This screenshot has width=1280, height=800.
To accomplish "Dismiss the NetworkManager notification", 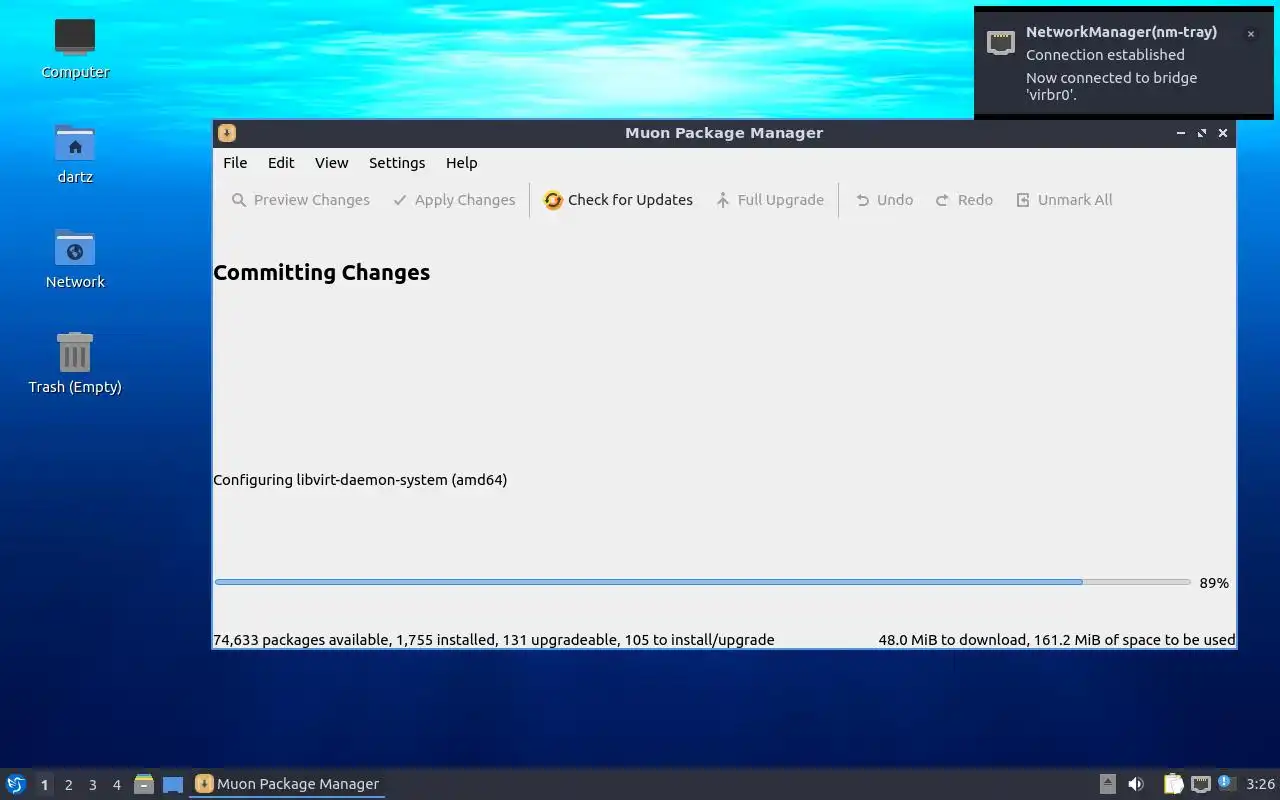I will (x=1250, y=34).
